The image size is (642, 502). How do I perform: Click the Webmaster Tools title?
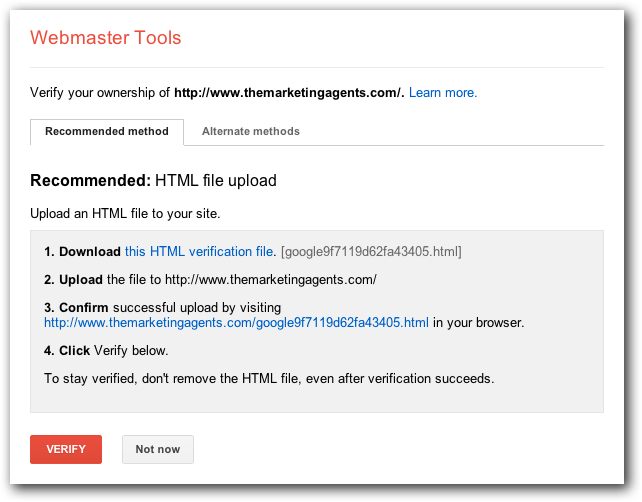tap(106, 38)
